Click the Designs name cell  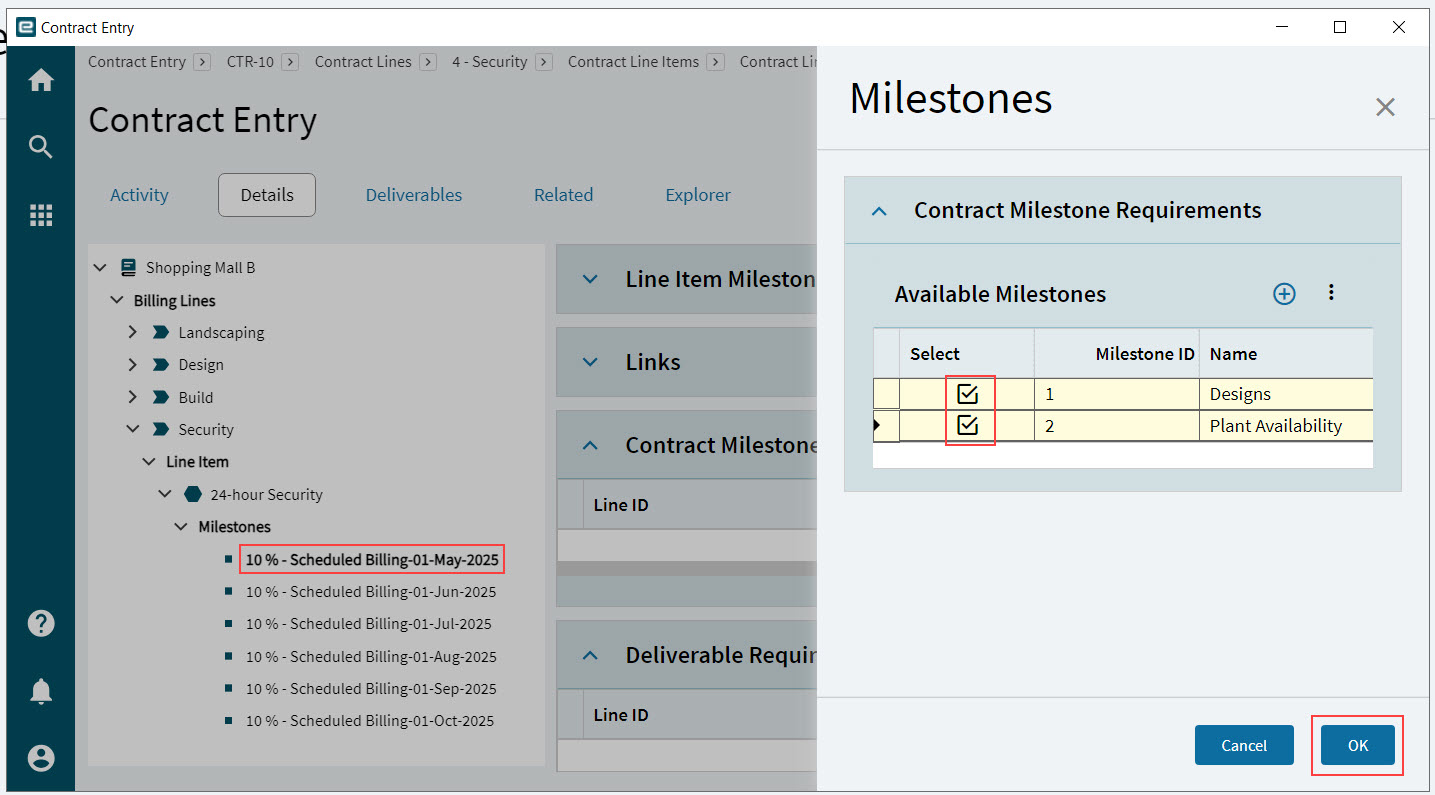tap(1286, 394)
